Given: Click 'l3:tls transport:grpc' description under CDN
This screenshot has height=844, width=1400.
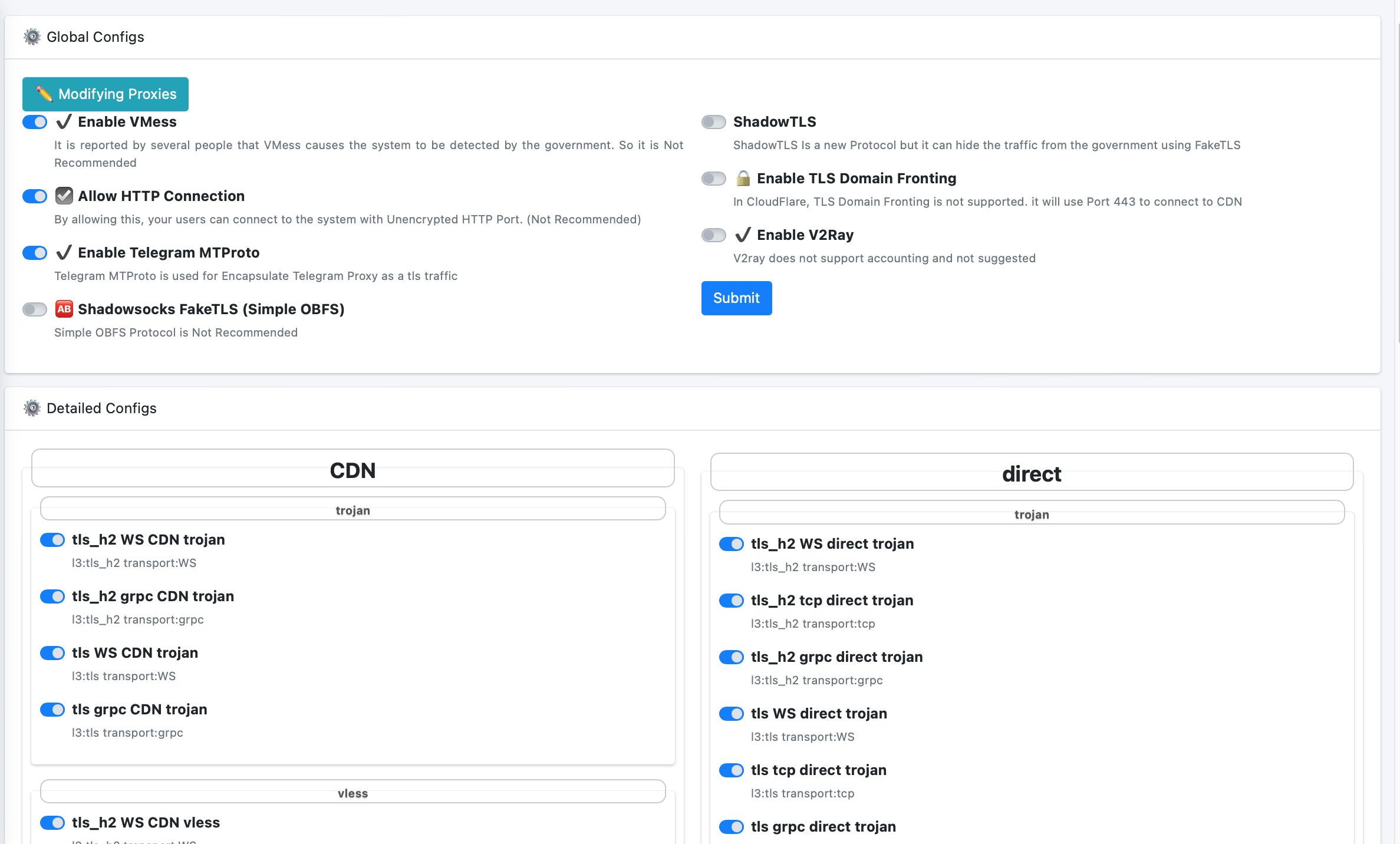Looking at the screenshot, I should coord(127,733).
